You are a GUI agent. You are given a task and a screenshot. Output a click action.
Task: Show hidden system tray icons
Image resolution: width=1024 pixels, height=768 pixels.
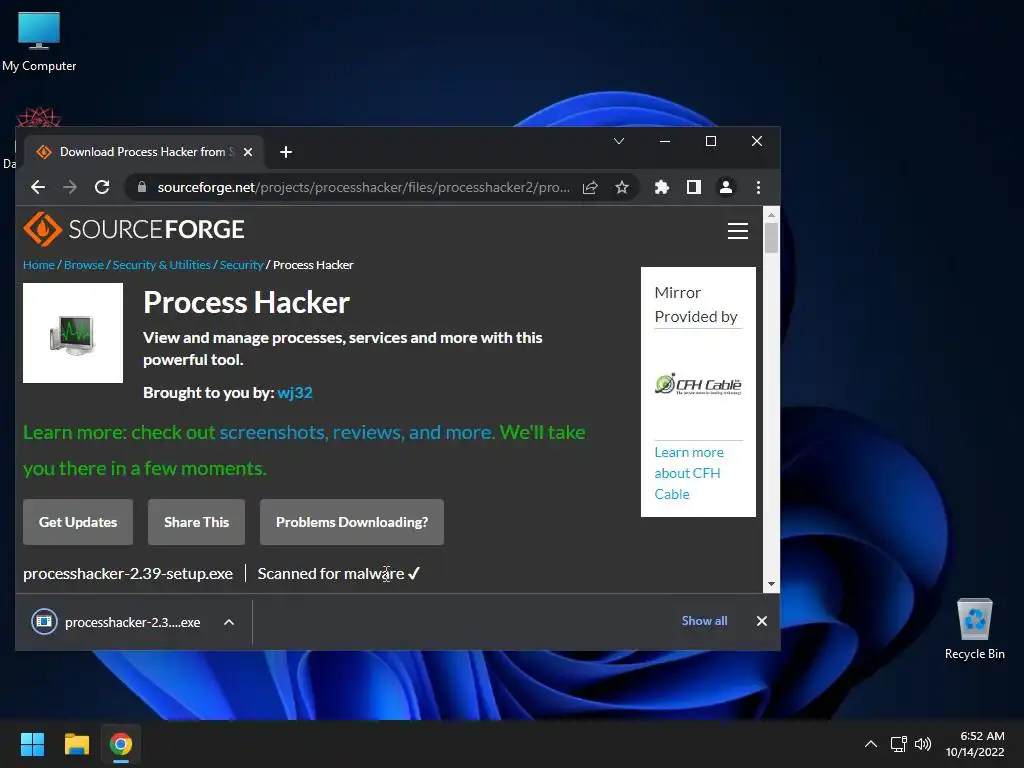point(871,744)
